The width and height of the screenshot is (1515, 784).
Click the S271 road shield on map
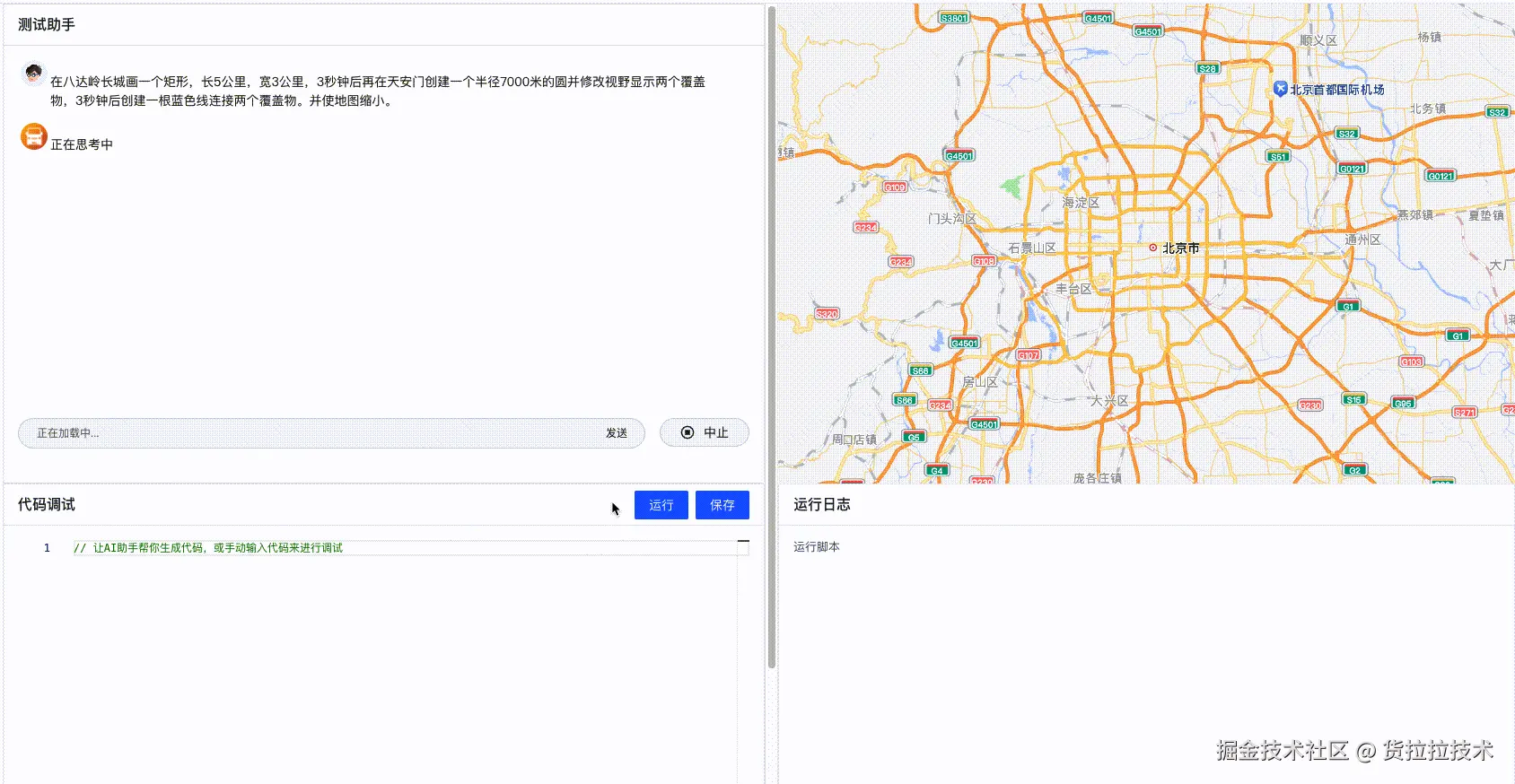[1465, 413]
